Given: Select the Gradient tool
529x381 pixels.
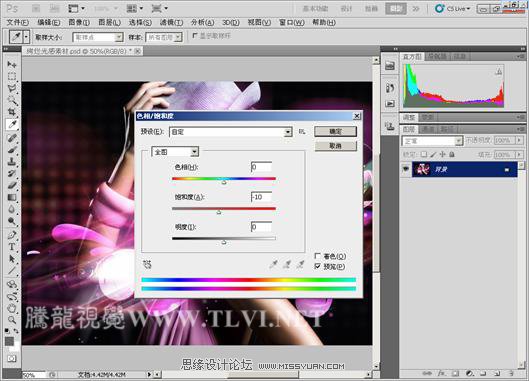Looking at the screenshot, I should click(x=12, y=197).
